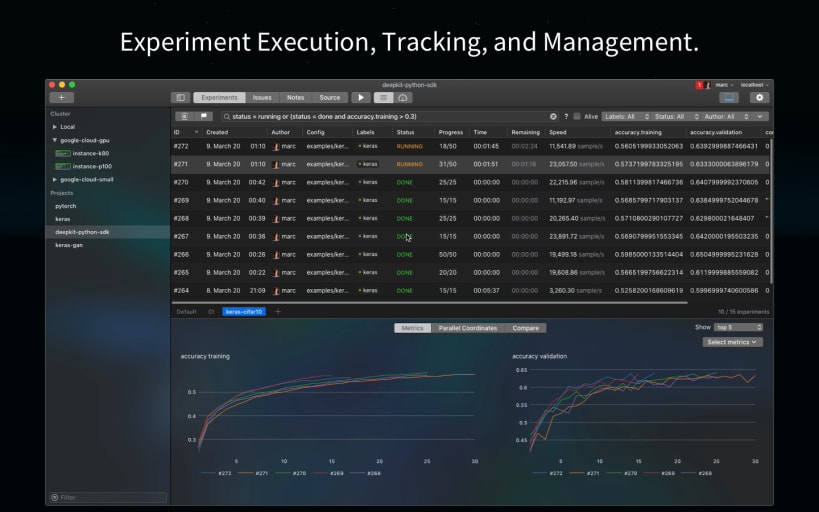The width and height of the screenshot is (819, 512).
Task: Open the Status: All dropdown
Action: (676, 117)
